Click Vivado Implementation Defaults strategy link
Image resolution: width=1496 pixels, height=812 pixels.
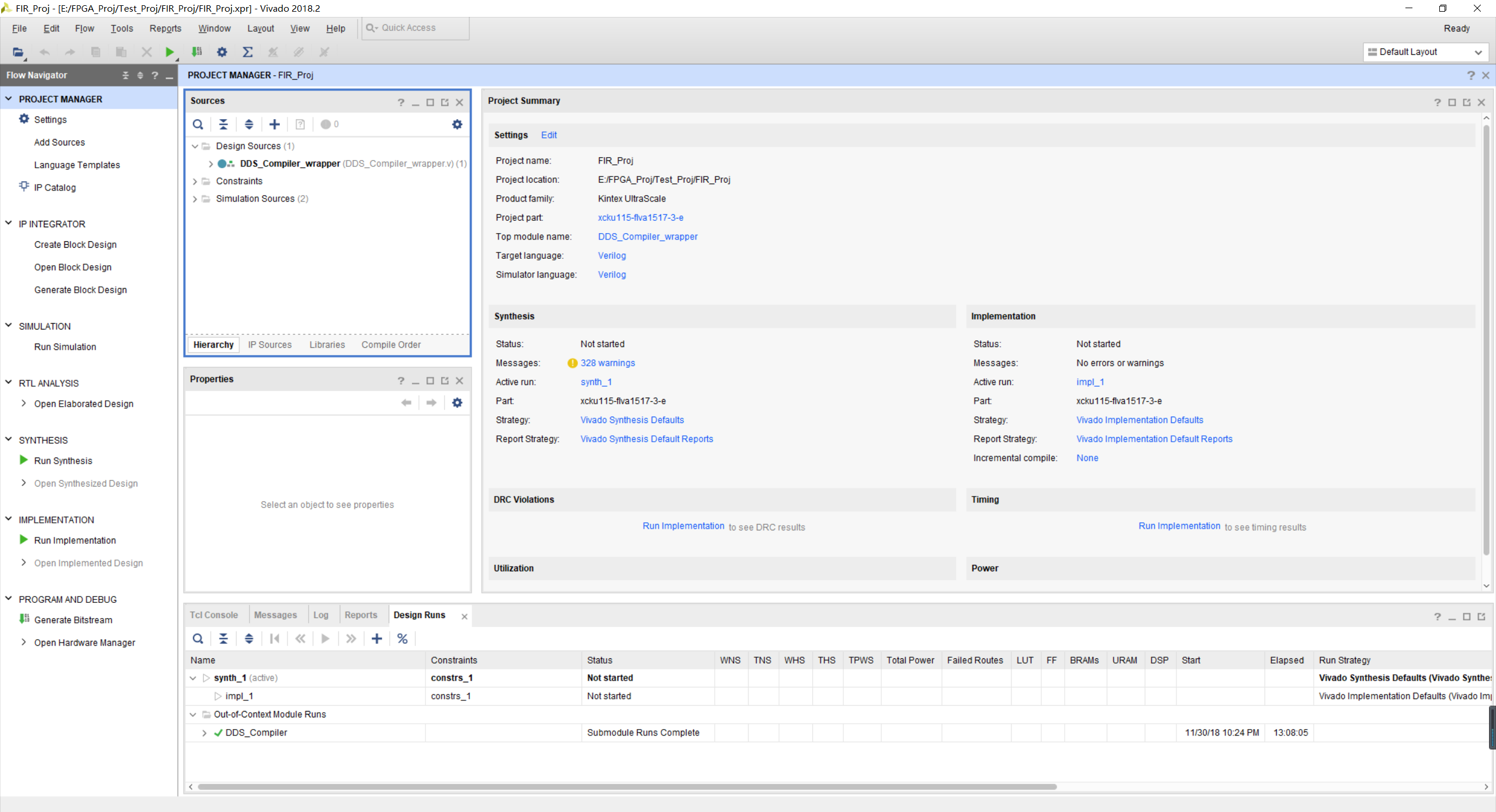1140,420
